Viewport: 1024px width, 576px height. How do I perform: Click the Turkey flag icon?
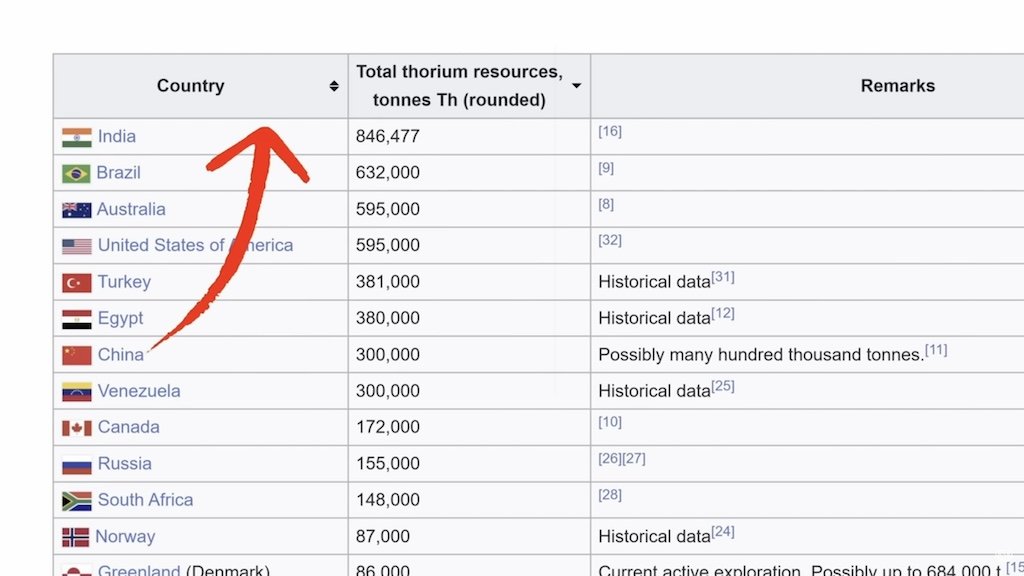tap(76, 283)
